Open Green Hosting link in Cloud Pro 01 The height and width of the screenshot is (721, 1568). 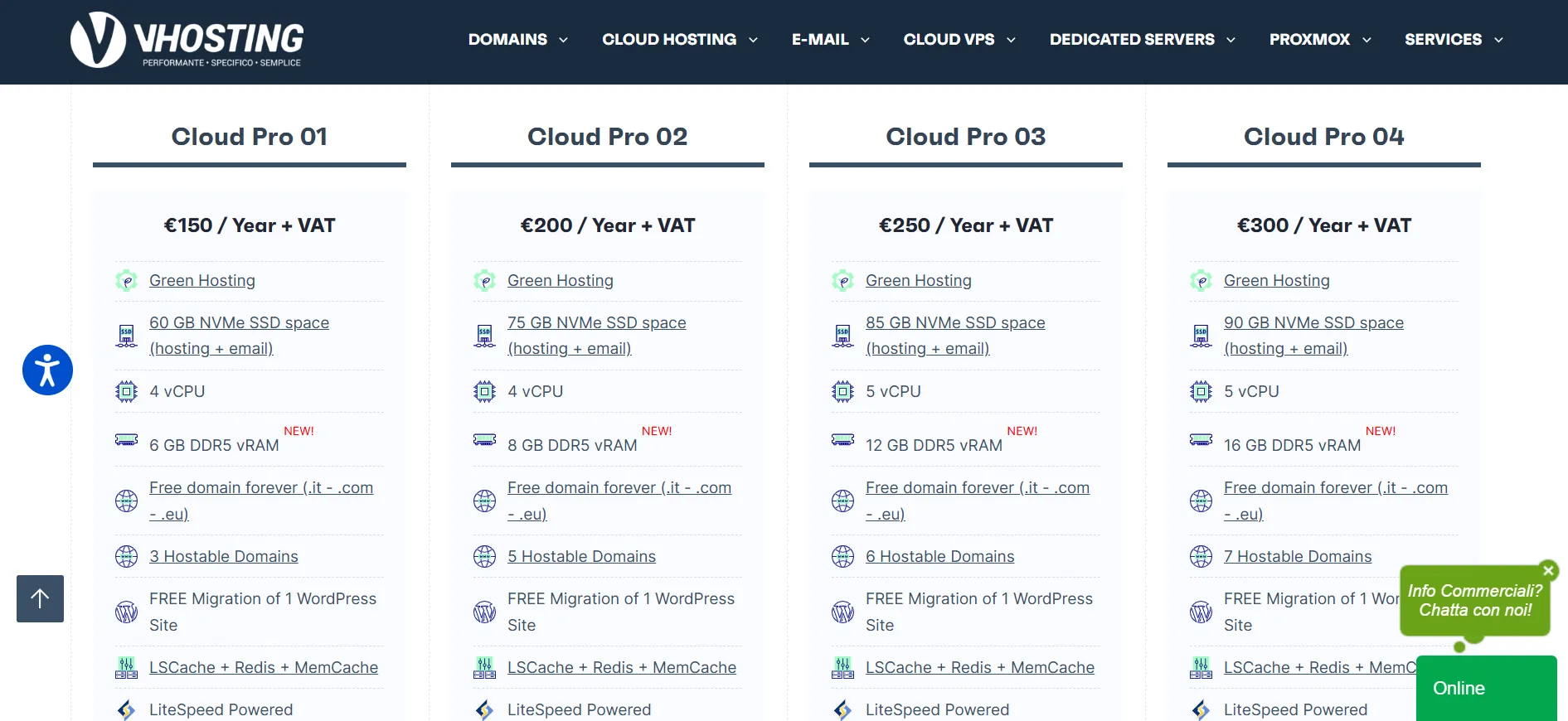pos(202,281)
